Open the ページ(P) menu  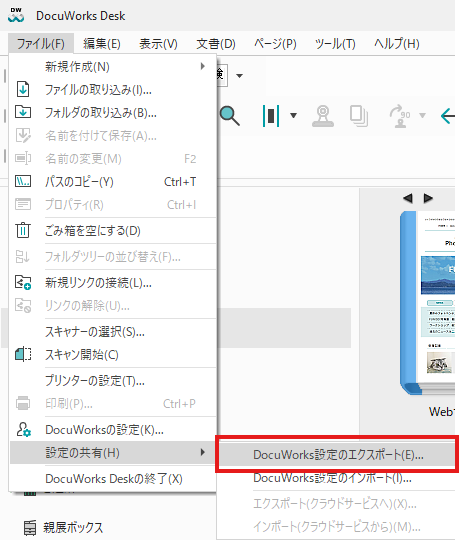pyautogui.click(x=275, y=44)
